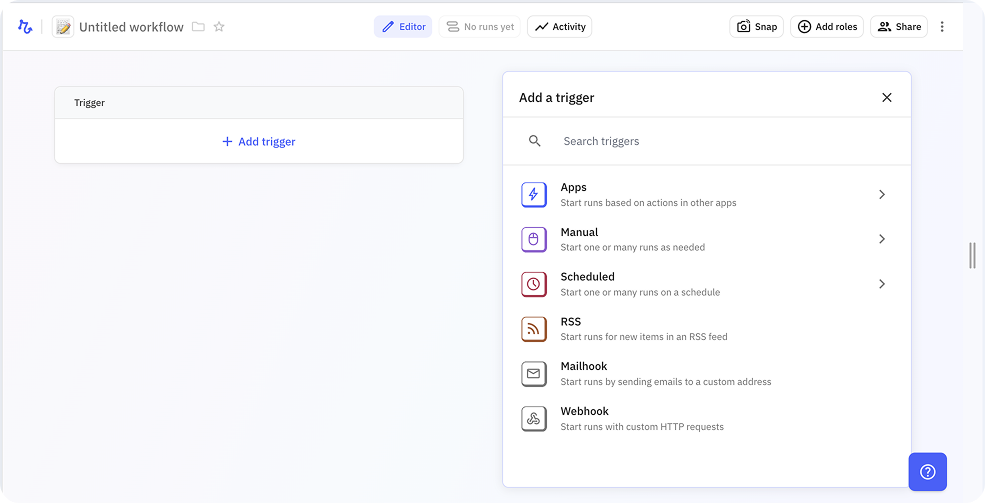Viewport: 985px width, 503px height.
Task: Rename the Untitled workflow title
Action: click(x=131, y=27)
